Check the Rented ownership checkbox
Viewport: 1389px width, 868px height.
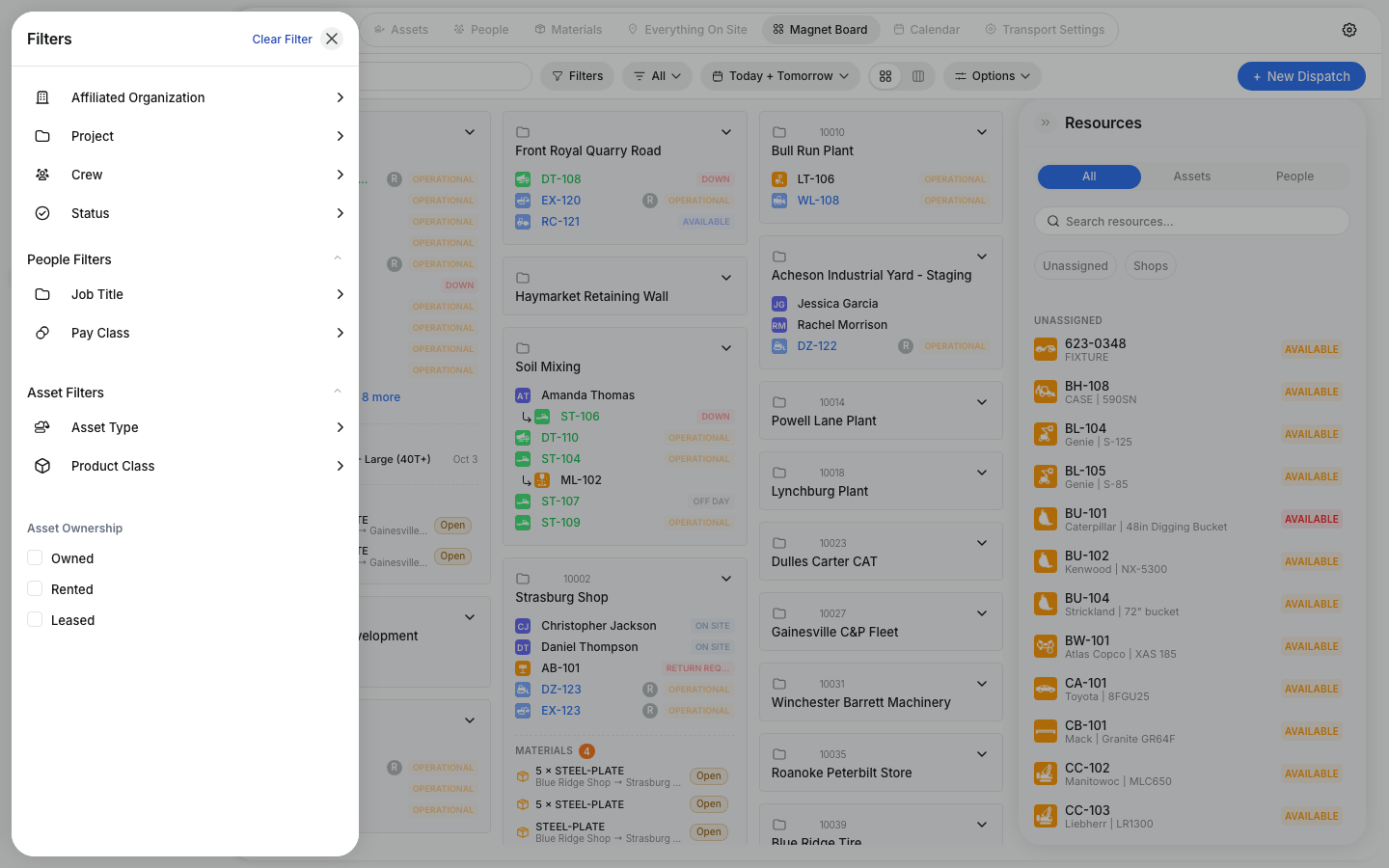coord(35,588)
